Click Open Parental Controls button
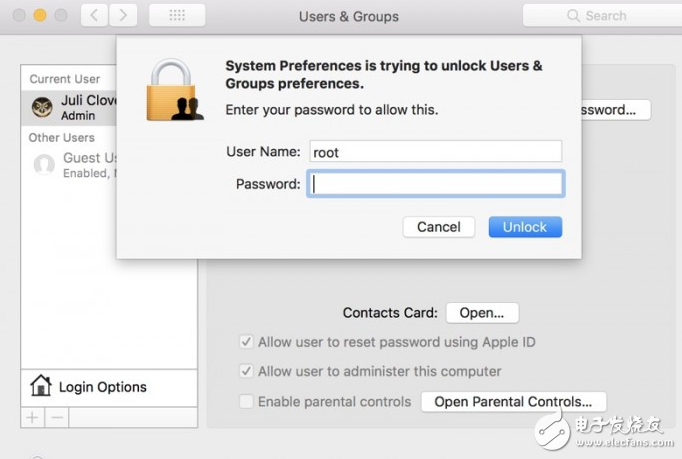This screenshot has height=459, width=682. pos(513,402)
